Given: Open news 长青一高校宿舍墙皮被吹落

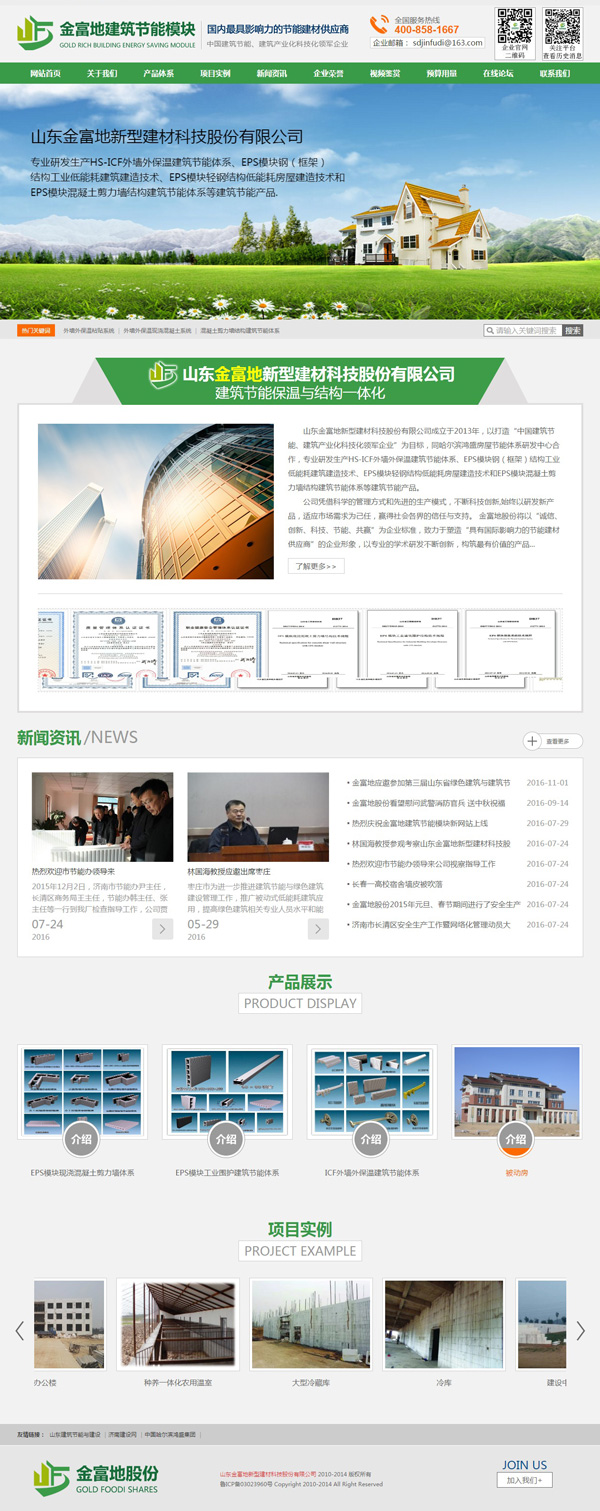Looking at the screenshot, I should click(x=396, y=884).
